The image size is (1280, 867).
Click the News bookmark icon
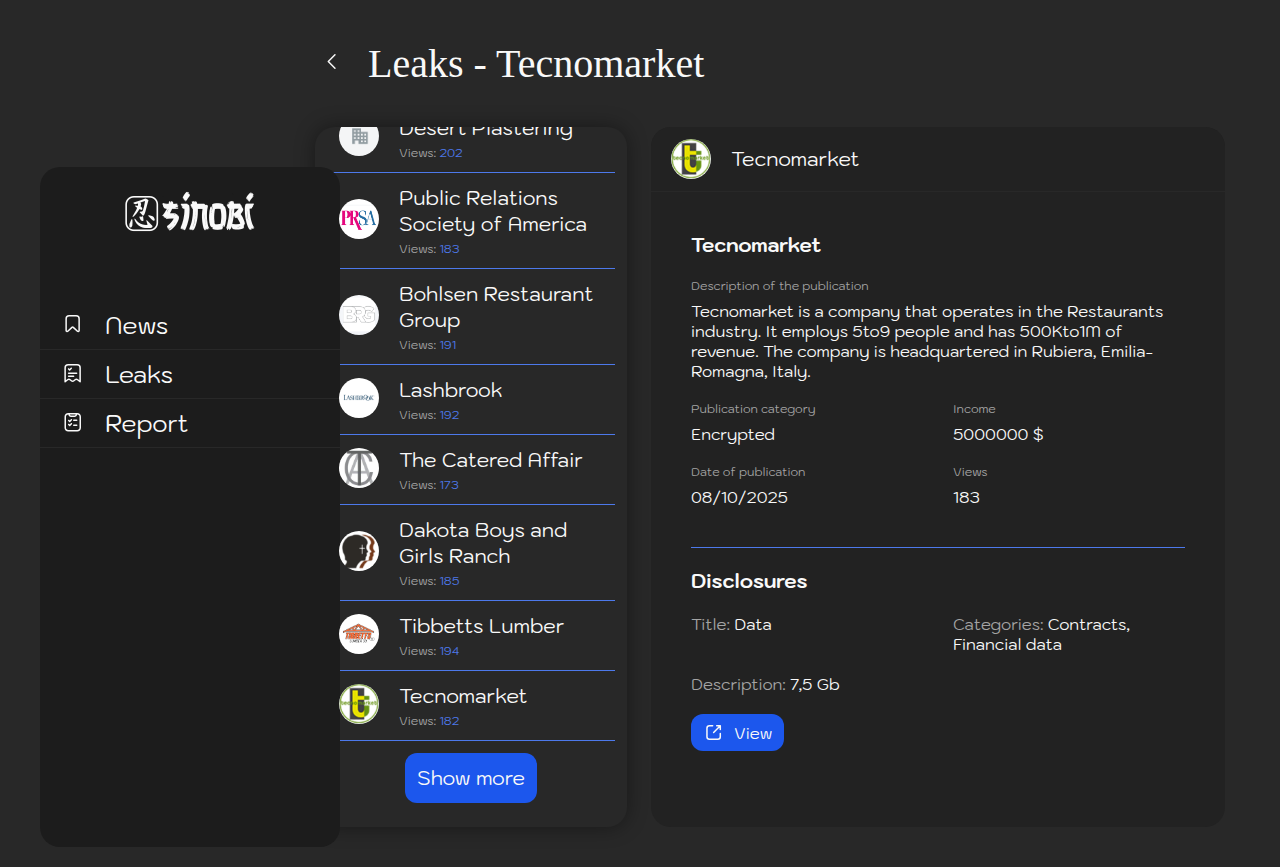pyautogui.click(x=73, y=324)
